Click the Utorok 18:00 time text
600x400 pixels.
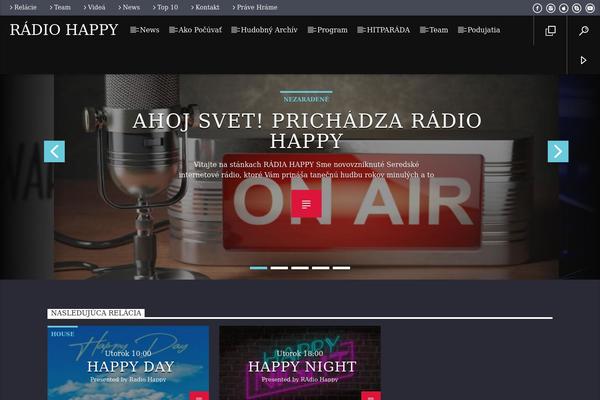coord(300,353)
